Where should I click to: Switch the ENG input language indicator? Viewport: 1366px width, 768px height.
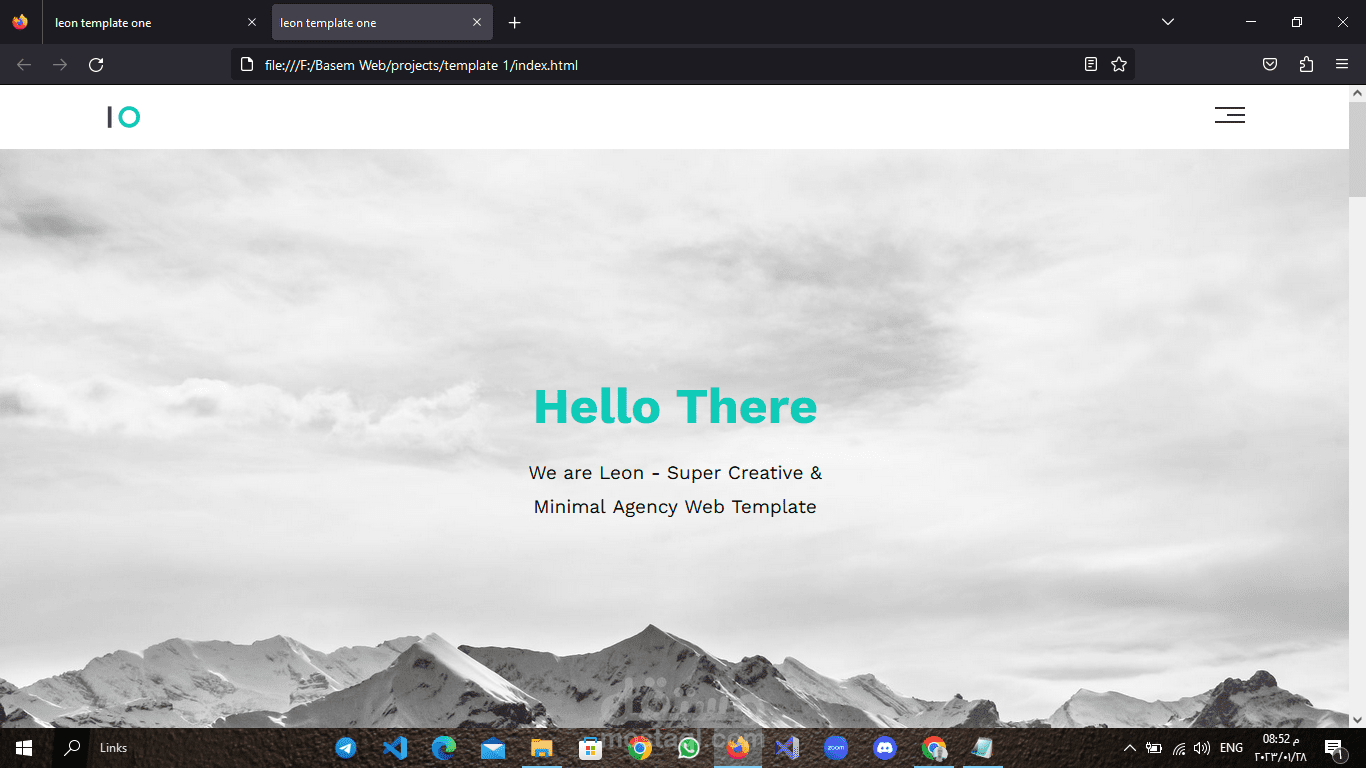[1232, 748]
